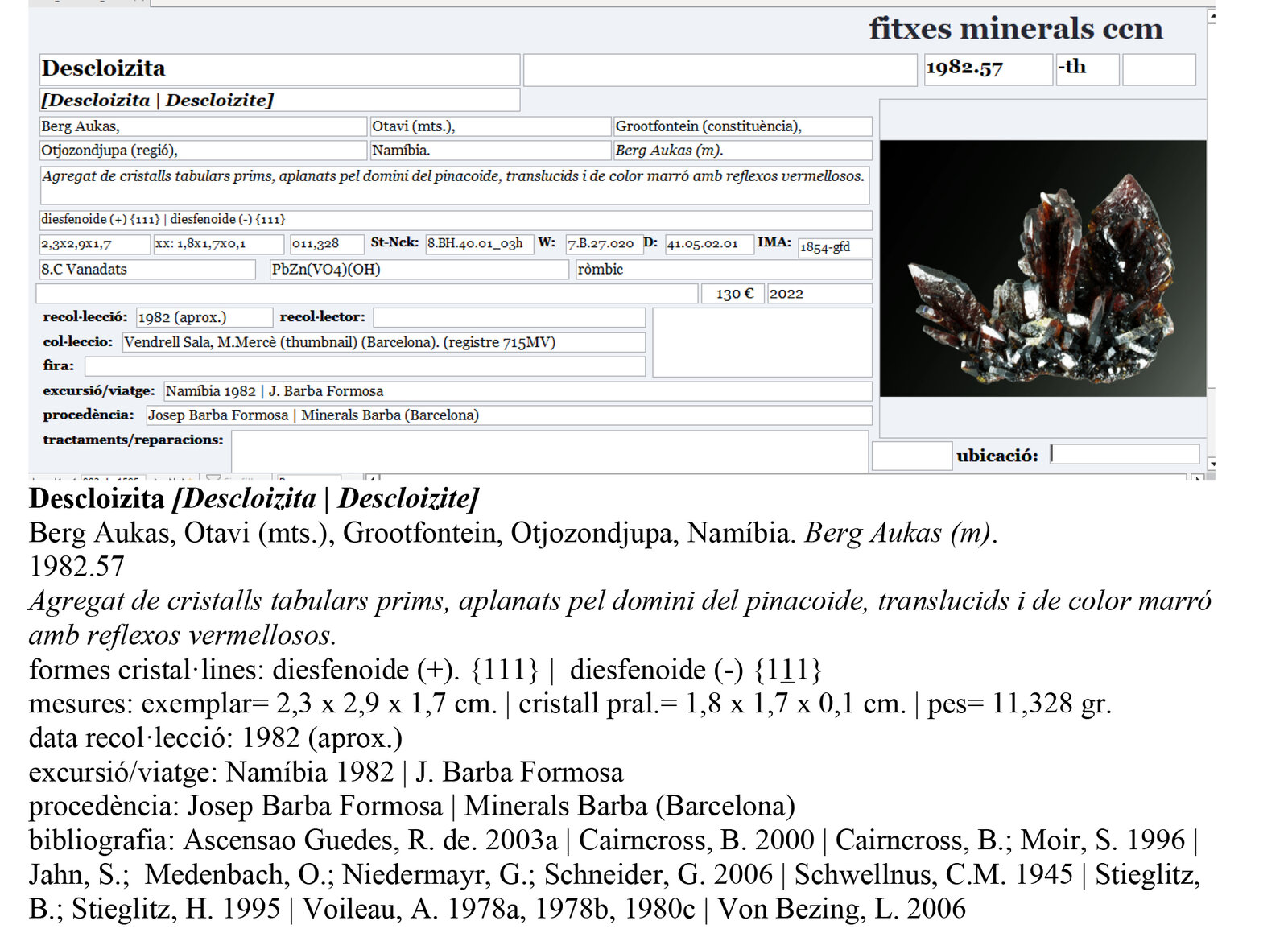The image size is (1288, 933).
Task: Click the procedència field 'Josep Barba Formosa'
Action: pyautogui.click(x=509, y=415)
